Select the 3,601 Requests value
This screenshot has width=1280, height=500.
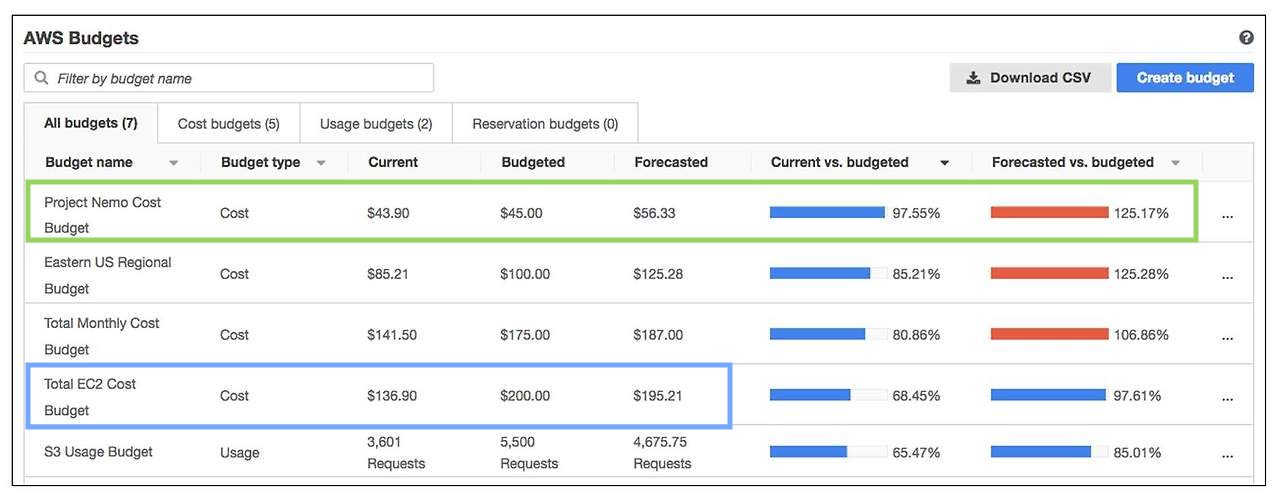click(x=396, y=452)
